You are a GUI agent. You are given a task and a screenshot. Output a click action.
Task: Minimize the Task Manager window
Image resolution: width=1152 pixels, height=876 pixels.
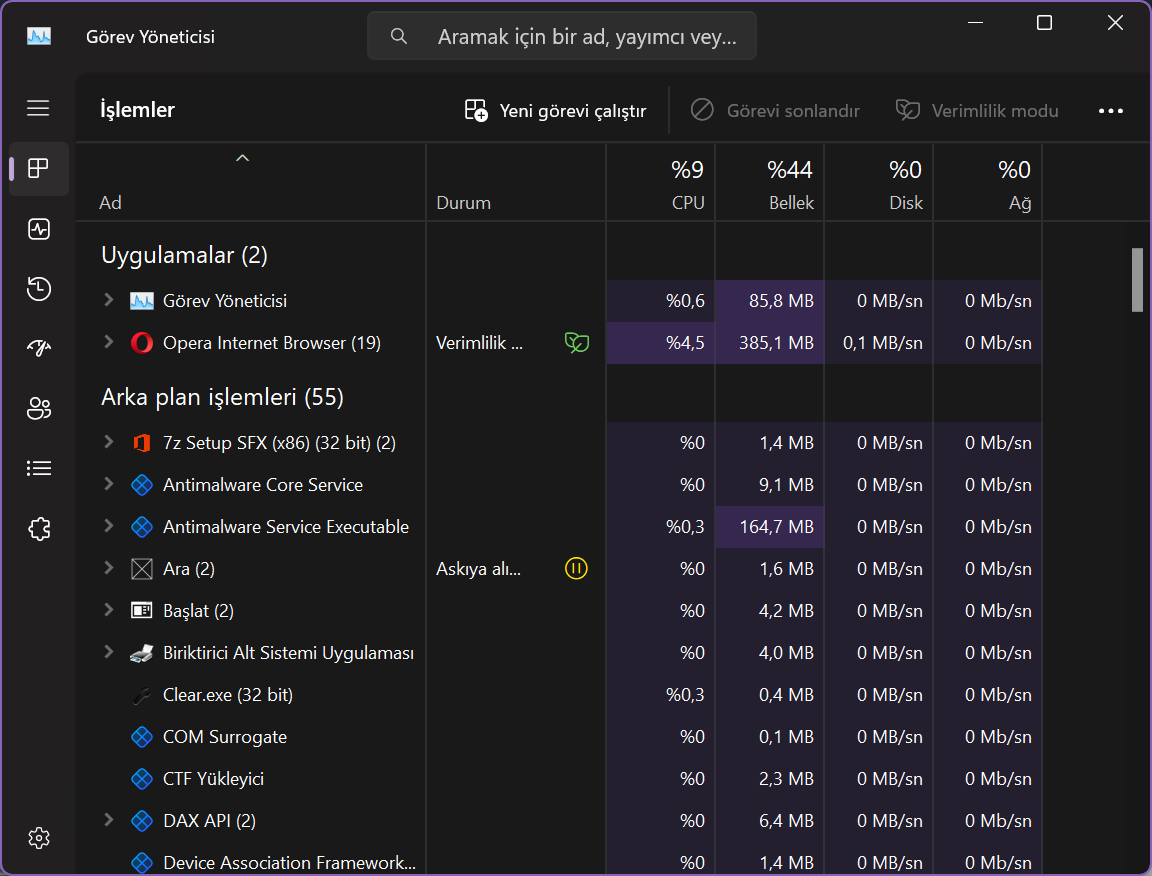(975, 23)
